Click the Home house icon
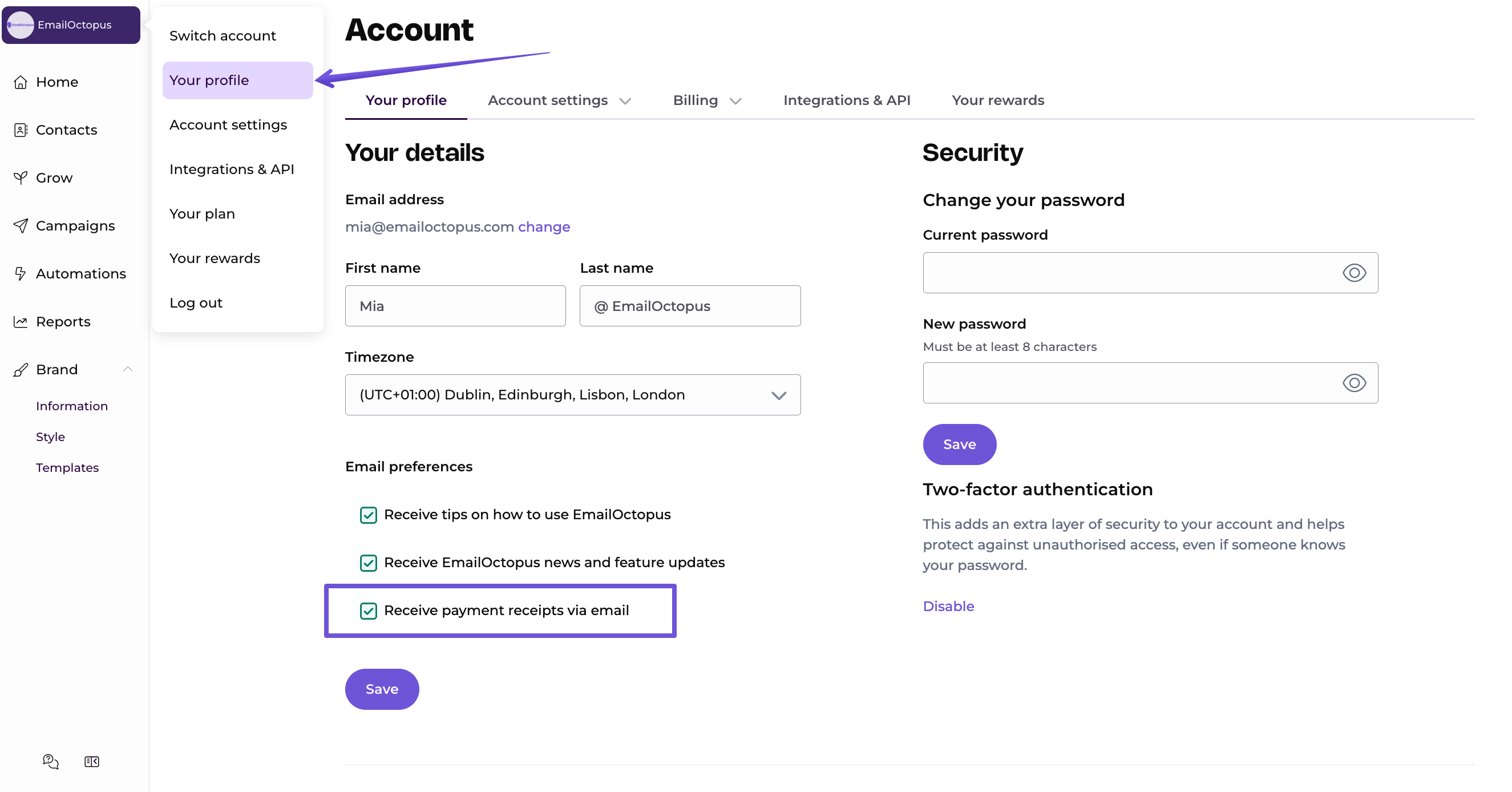 (x=21, y=82)
